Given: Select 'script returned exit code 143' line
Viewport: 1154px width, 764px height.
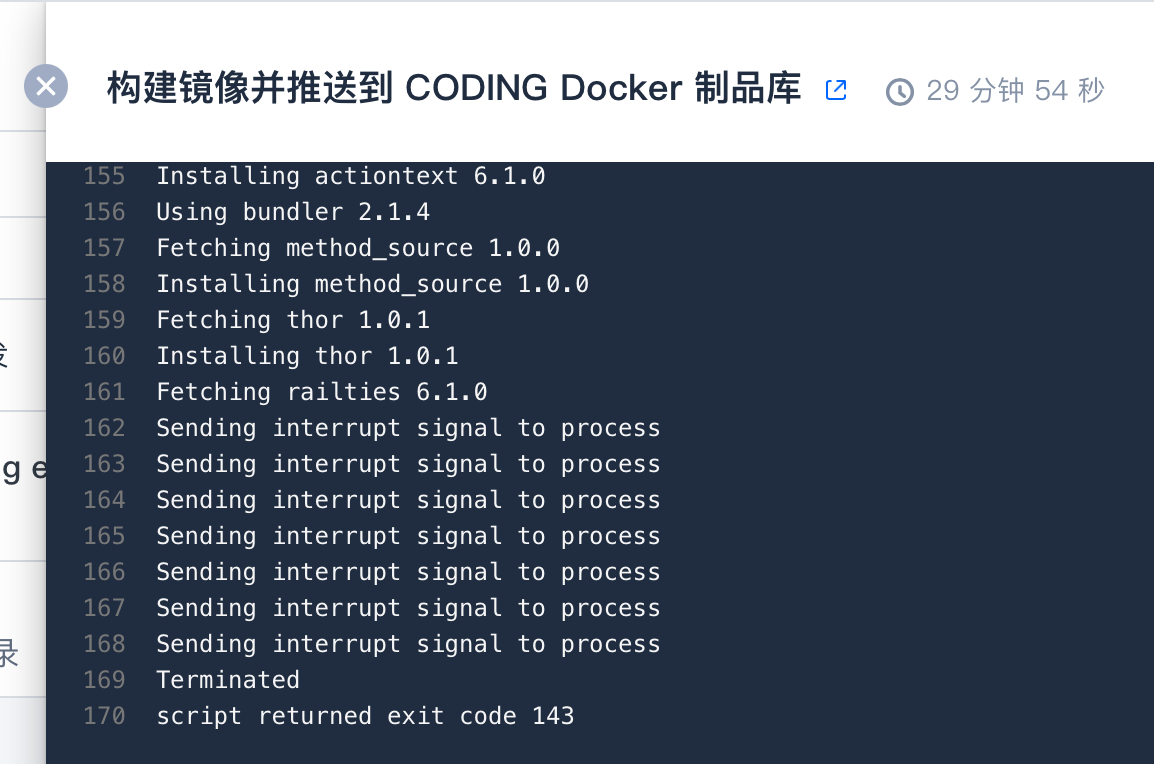Looking at the screenshot, I should coord(365,716).
